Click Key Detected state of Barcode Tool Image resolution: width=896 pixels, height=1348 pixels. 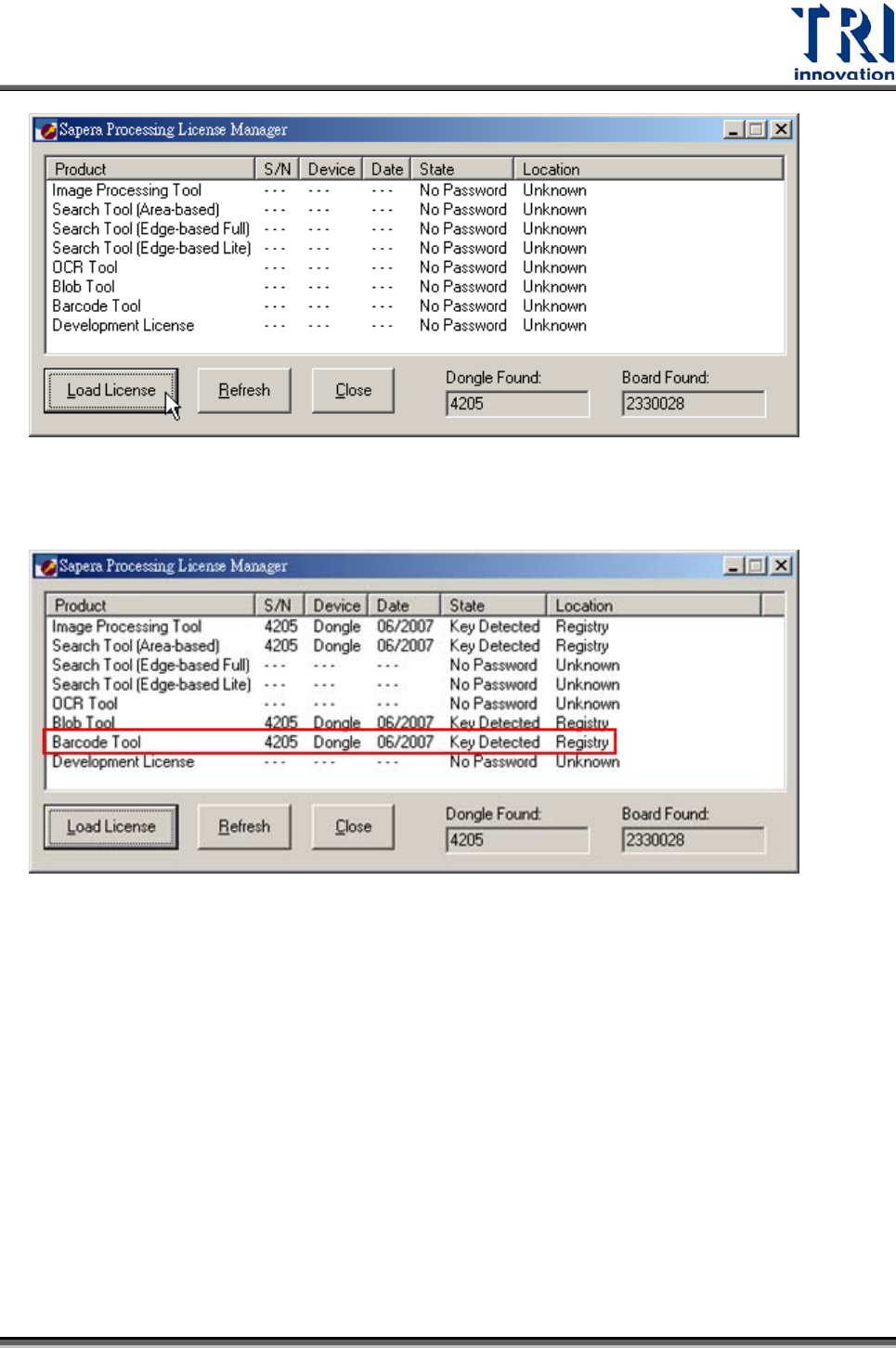494,743
